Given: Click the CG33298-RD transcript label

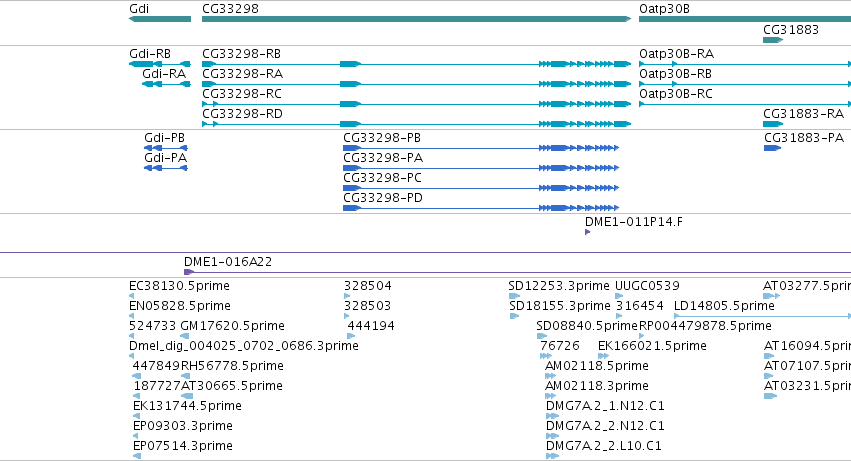Looking at the screenshot, I should coord(242,114).
